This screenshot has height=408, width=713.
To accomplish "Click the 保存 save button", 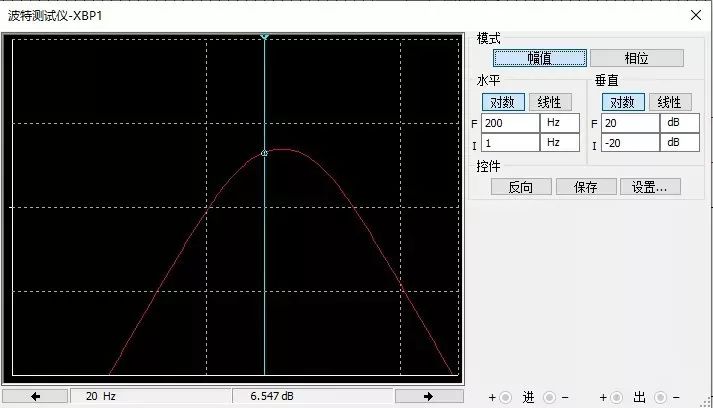I will [586, 186].
